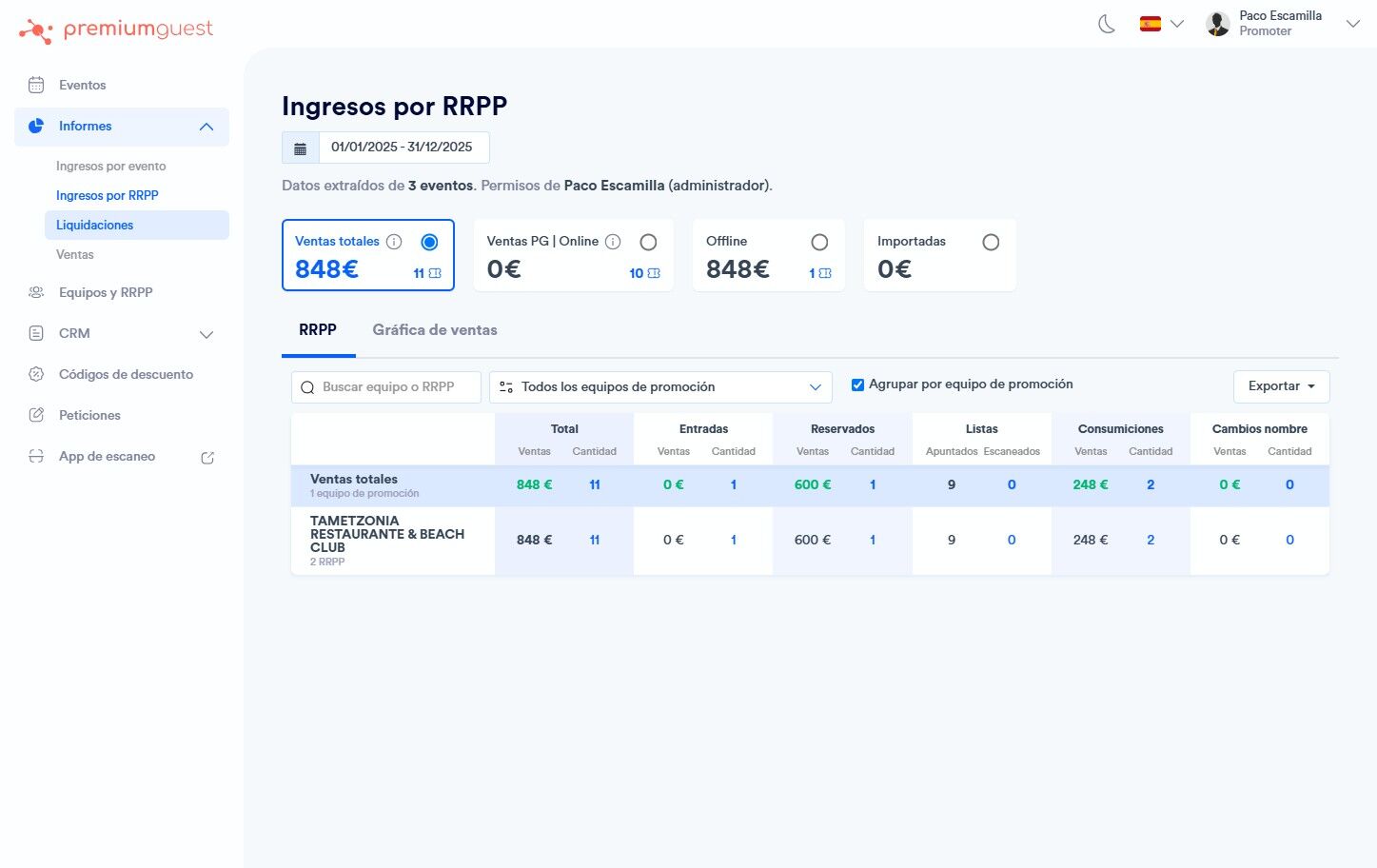Screen dimensions: 1377x868
Task: Expand the CRM sidebar section
Action: 122,333
